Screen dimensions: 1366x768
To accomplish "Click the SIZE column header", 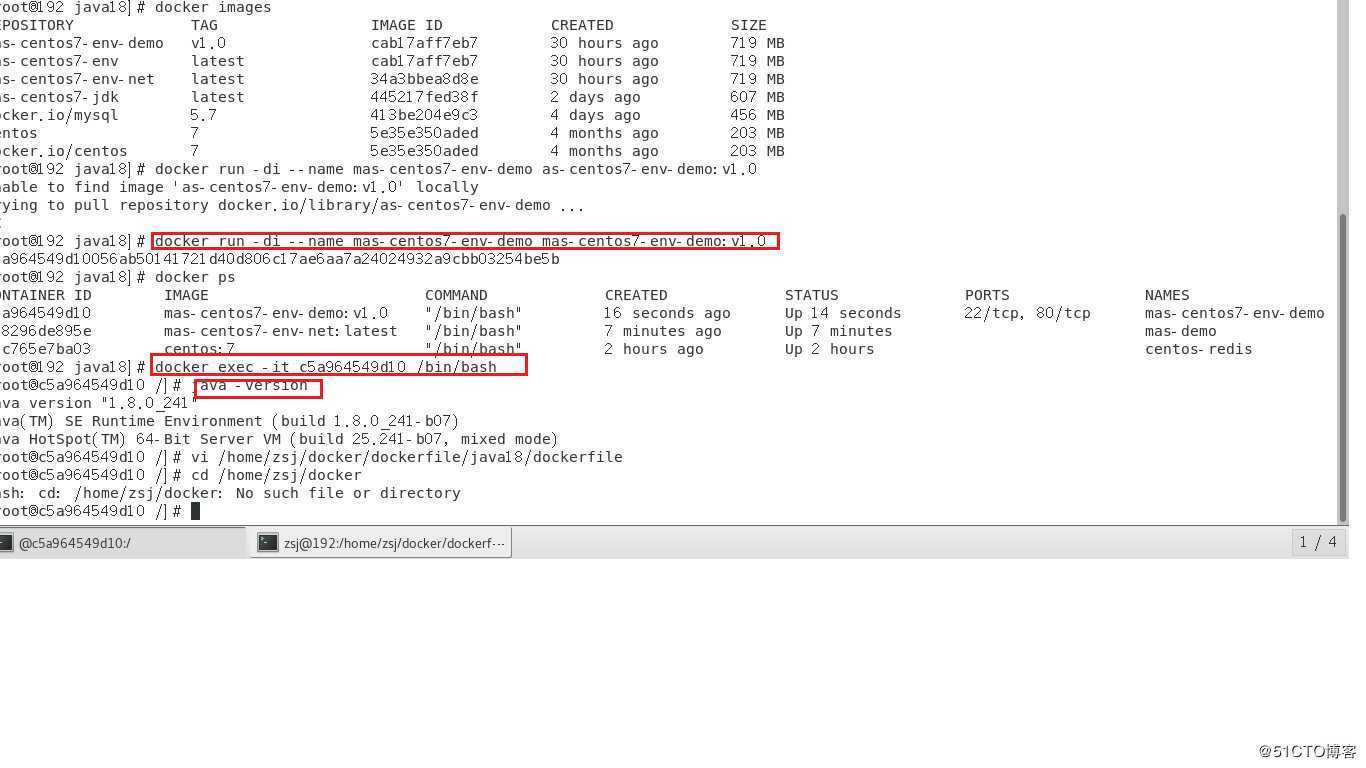I will [748, 25].
